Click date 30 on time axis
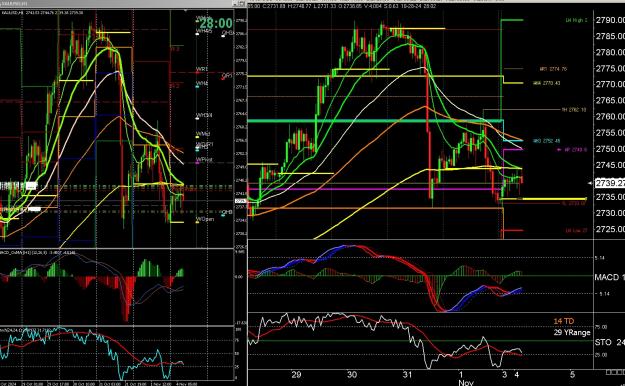The width and height of the screenshot is (625, 386). (352, 375)
